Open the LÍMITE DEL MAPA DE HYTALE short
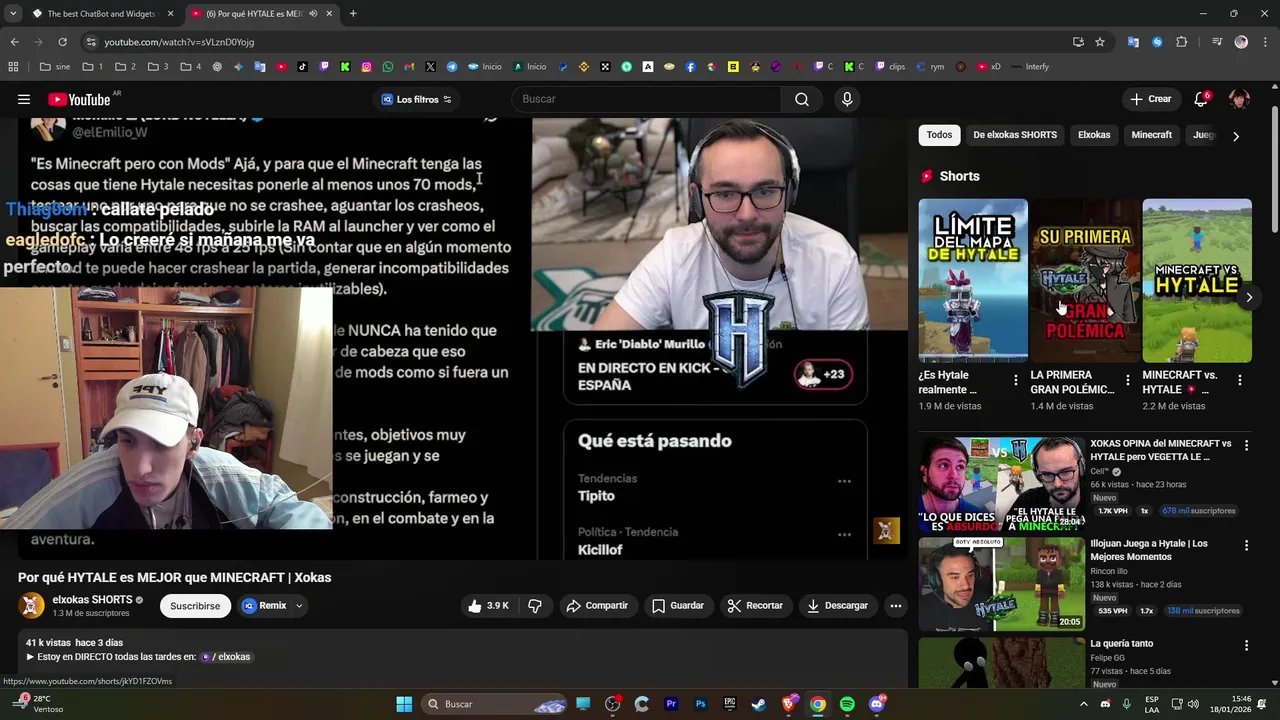 (973, 281)
